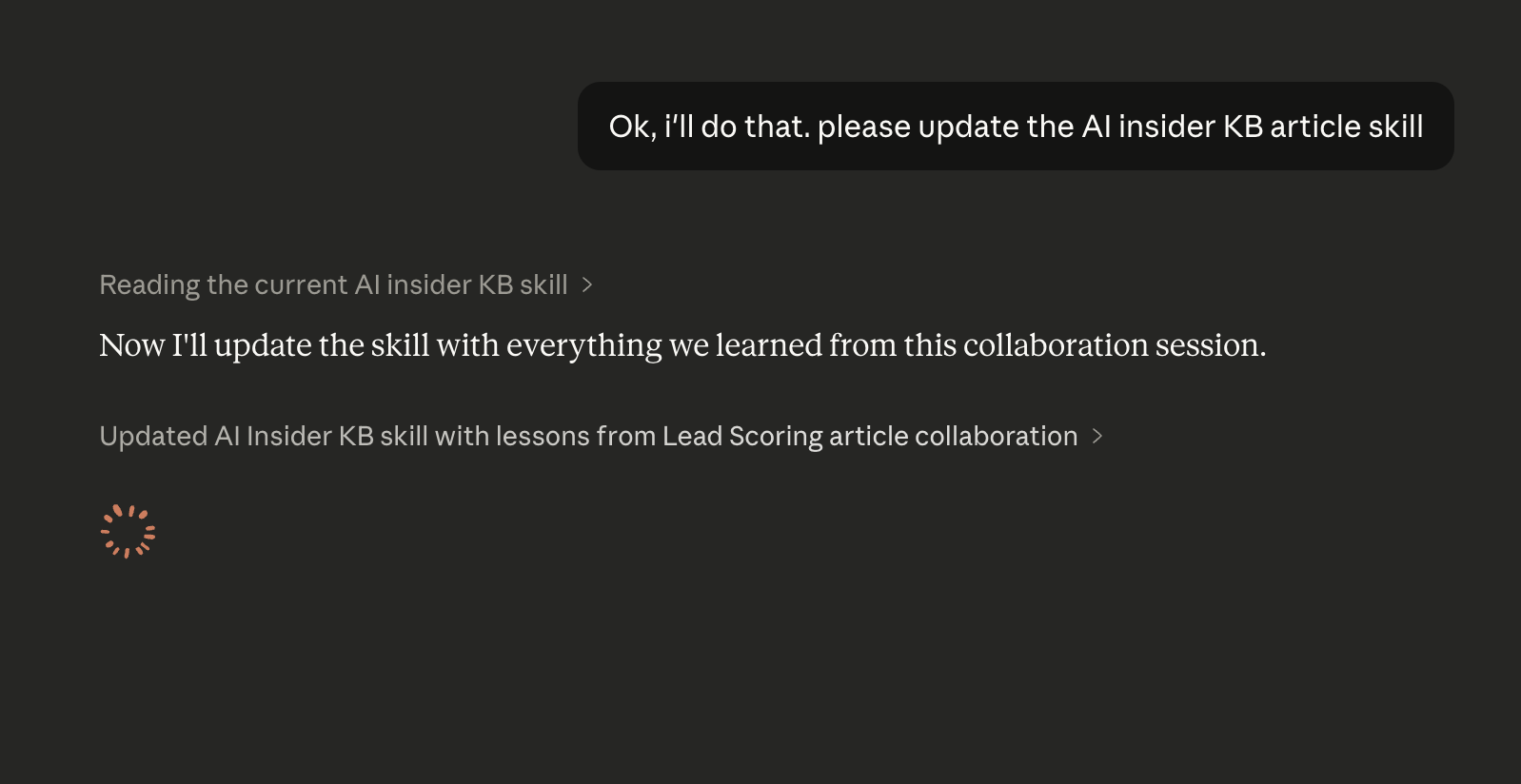This screenshot has width=1521, height=784.
Task: Expand the 'Reading the current AI insider KB skill' chevron
Action: click(x=587, y=284)
